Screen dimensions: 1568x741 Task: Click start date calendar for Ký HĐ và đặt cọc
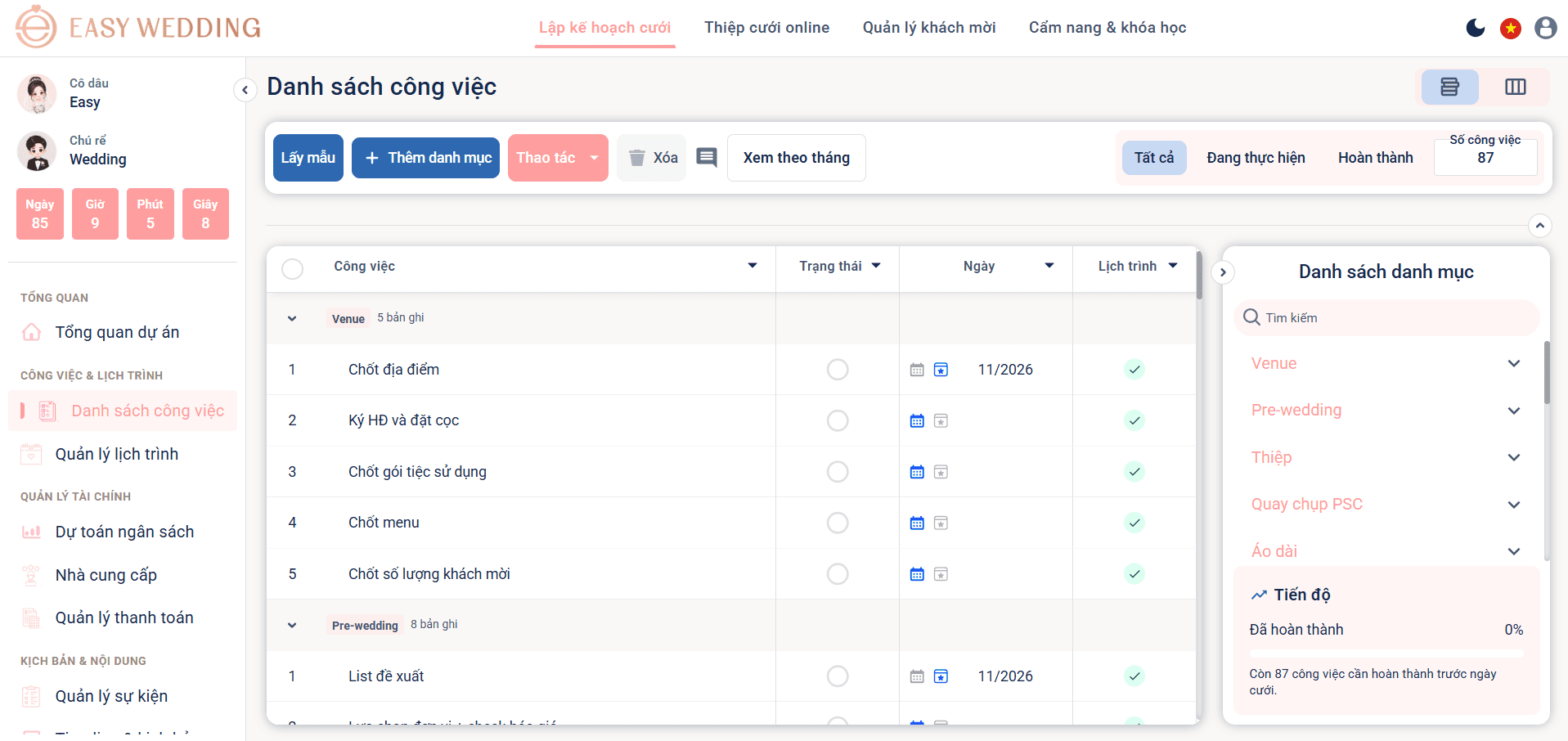pos(917,420)
